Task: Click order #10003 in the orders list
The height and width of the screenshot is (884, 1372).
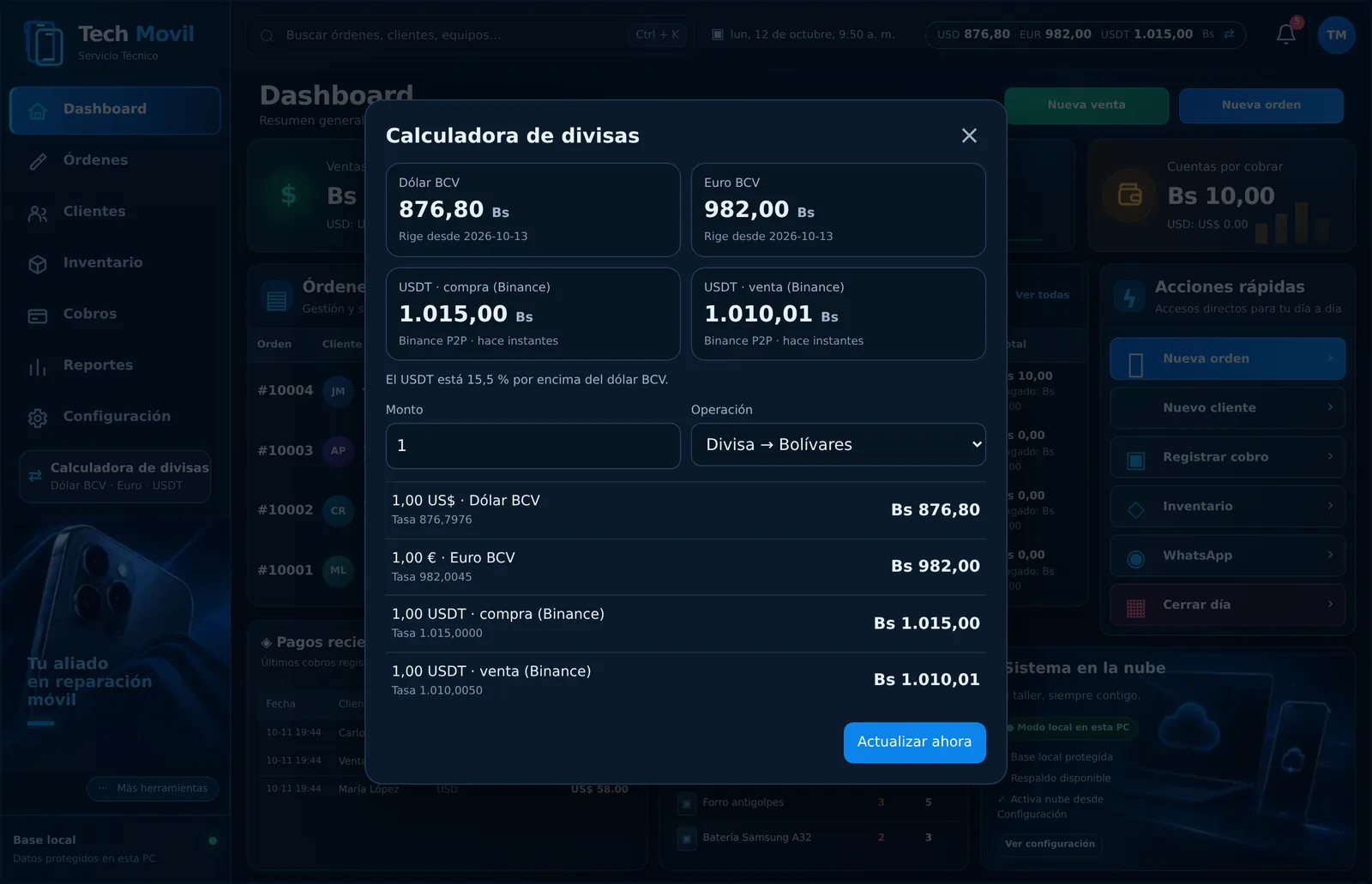Action: click(x=286, y=450)
